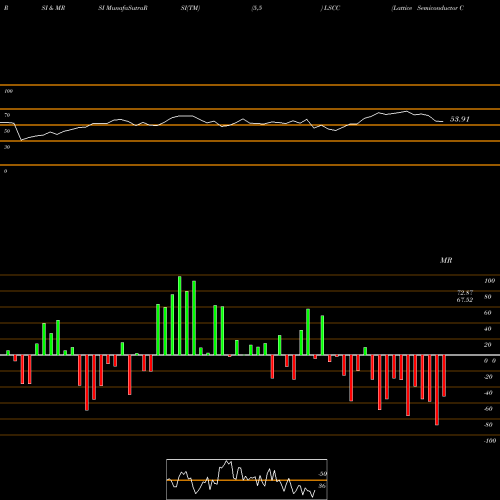Click the MR value 72.87
Image resolution: width=500 pixels, height=500 pixels.
(x=465, y=293)
